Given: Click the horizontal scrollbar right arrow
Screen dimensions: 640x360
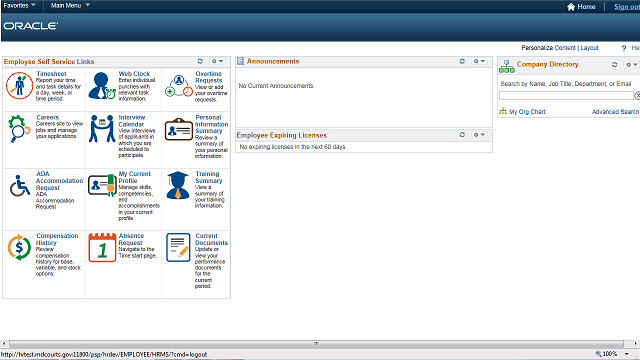Looking at the screenshot, I should (x=636, y=344).
